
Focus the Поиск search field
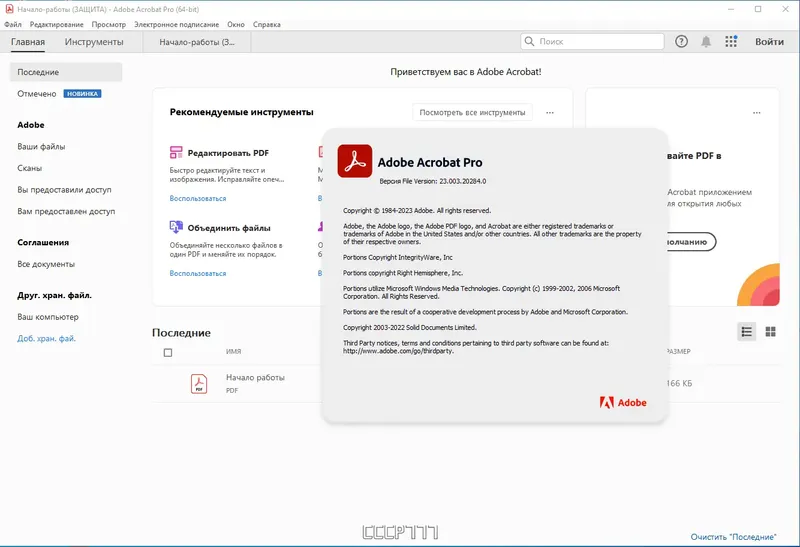pyautogui.click(x=592, y=41)
